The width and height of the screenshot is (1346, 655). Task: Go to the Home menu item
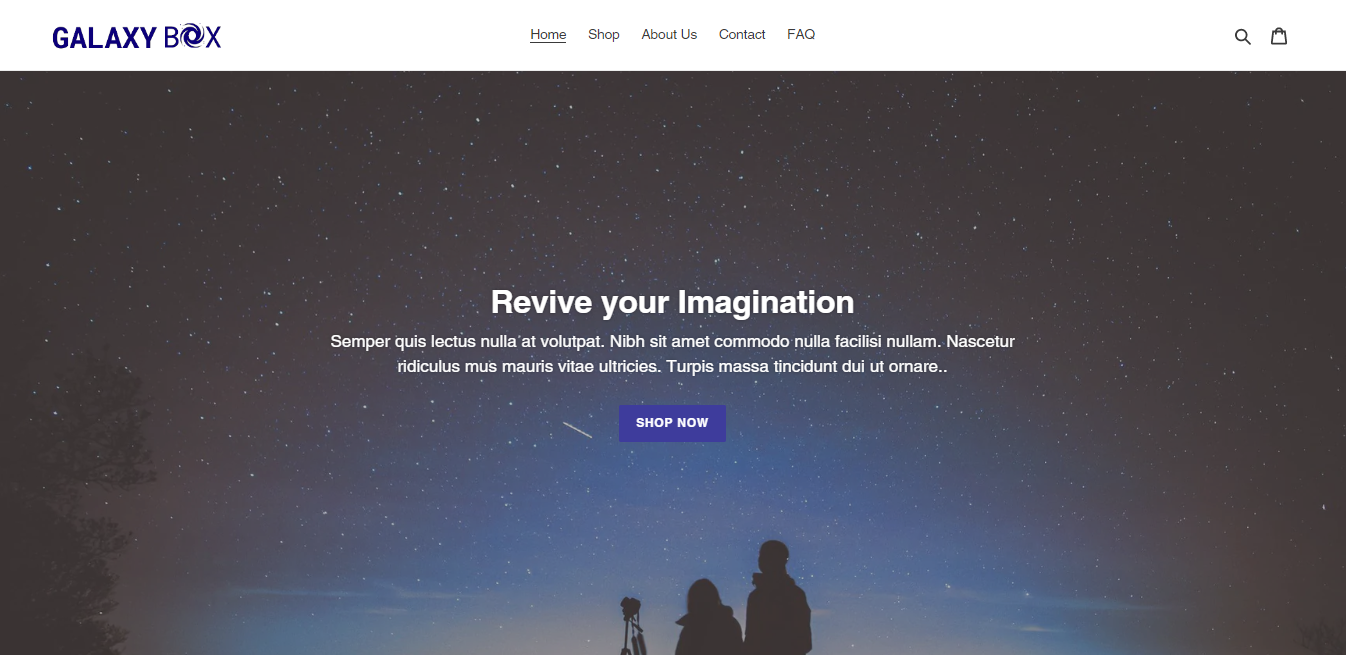click(548, 34)
